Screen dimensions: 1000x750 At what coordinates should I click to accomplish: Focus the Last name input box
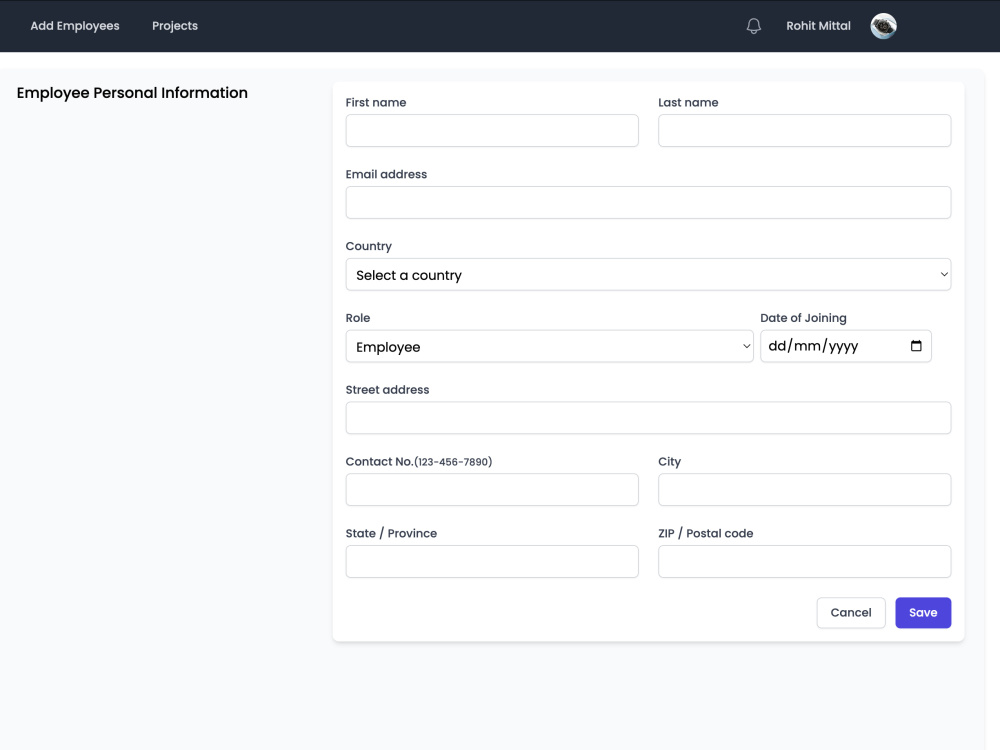804,131
